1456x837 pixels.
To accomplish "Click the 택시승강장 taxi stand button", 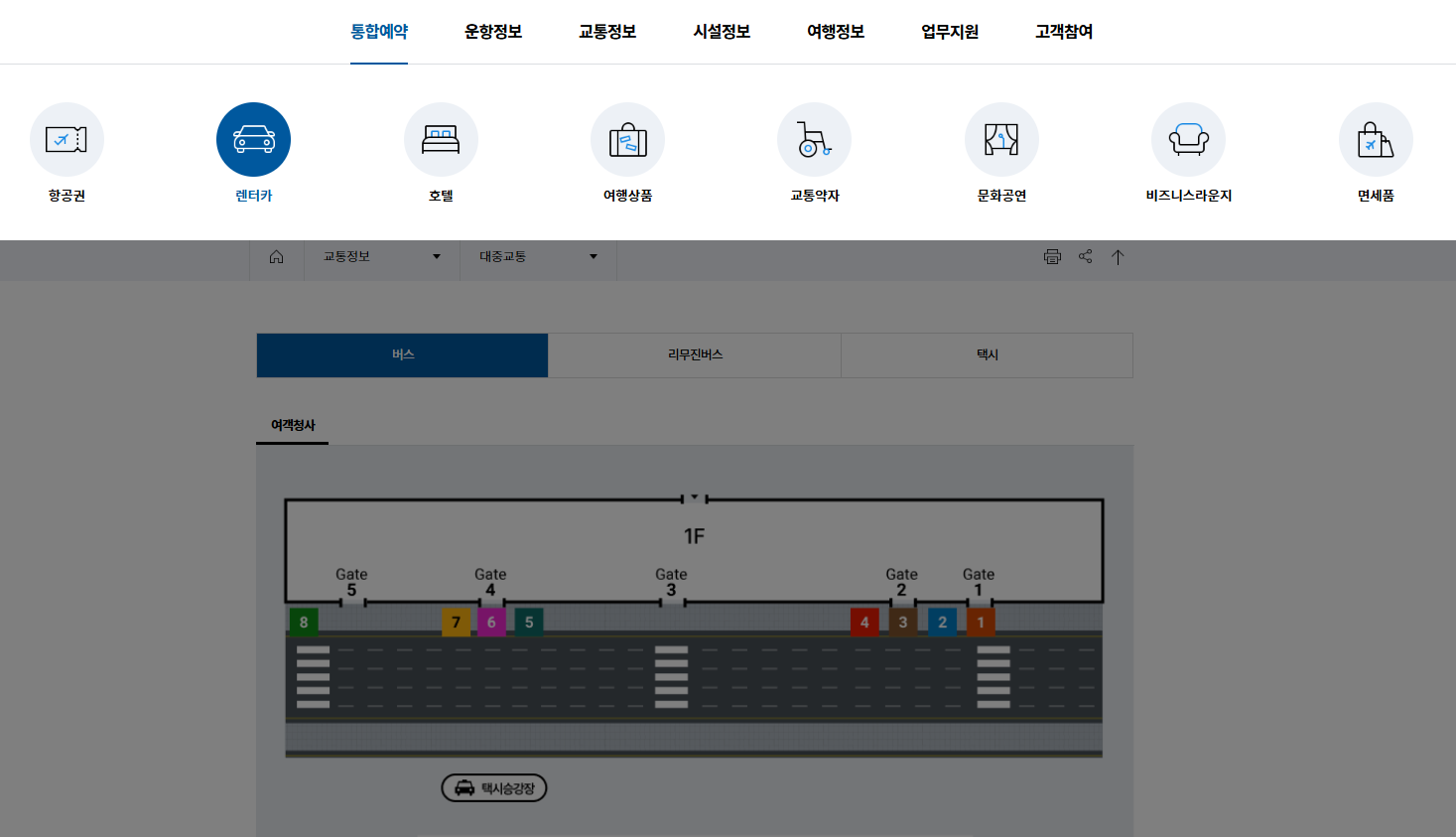I will (493, 786).
